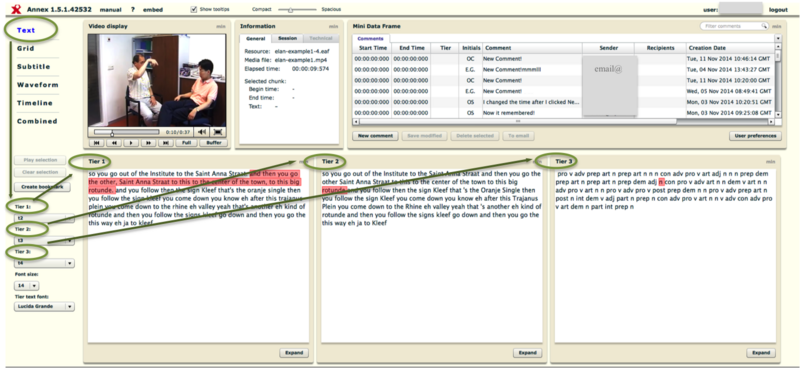This screenshot has height=368, width=800.
Task: Toggle the video fullscreen icon
Action: point(218,132)
